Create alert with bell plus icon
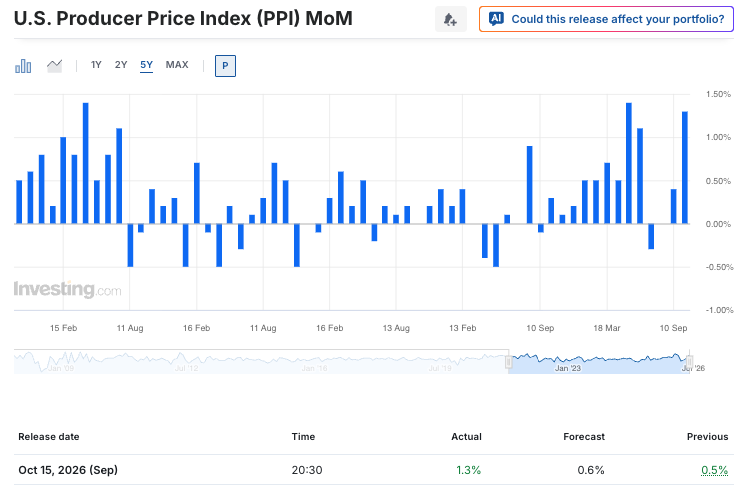 pyautogui.click(x=450, y=19)
